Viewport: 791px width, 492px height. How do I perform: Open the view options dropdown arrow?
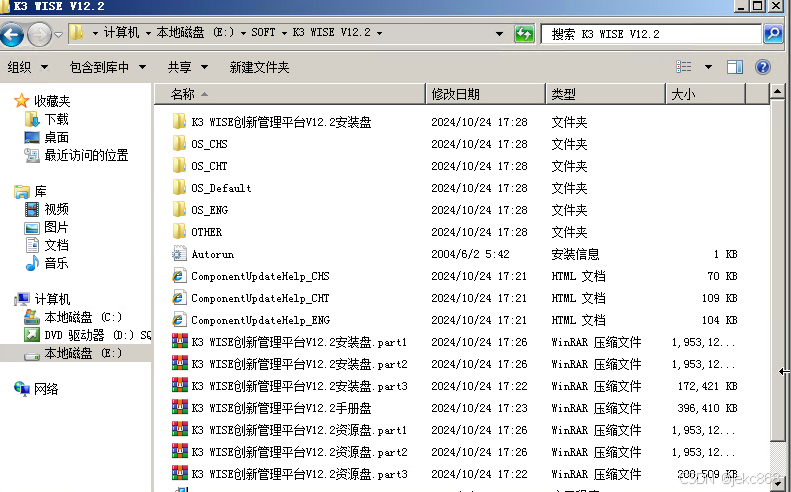coord(708,67)
